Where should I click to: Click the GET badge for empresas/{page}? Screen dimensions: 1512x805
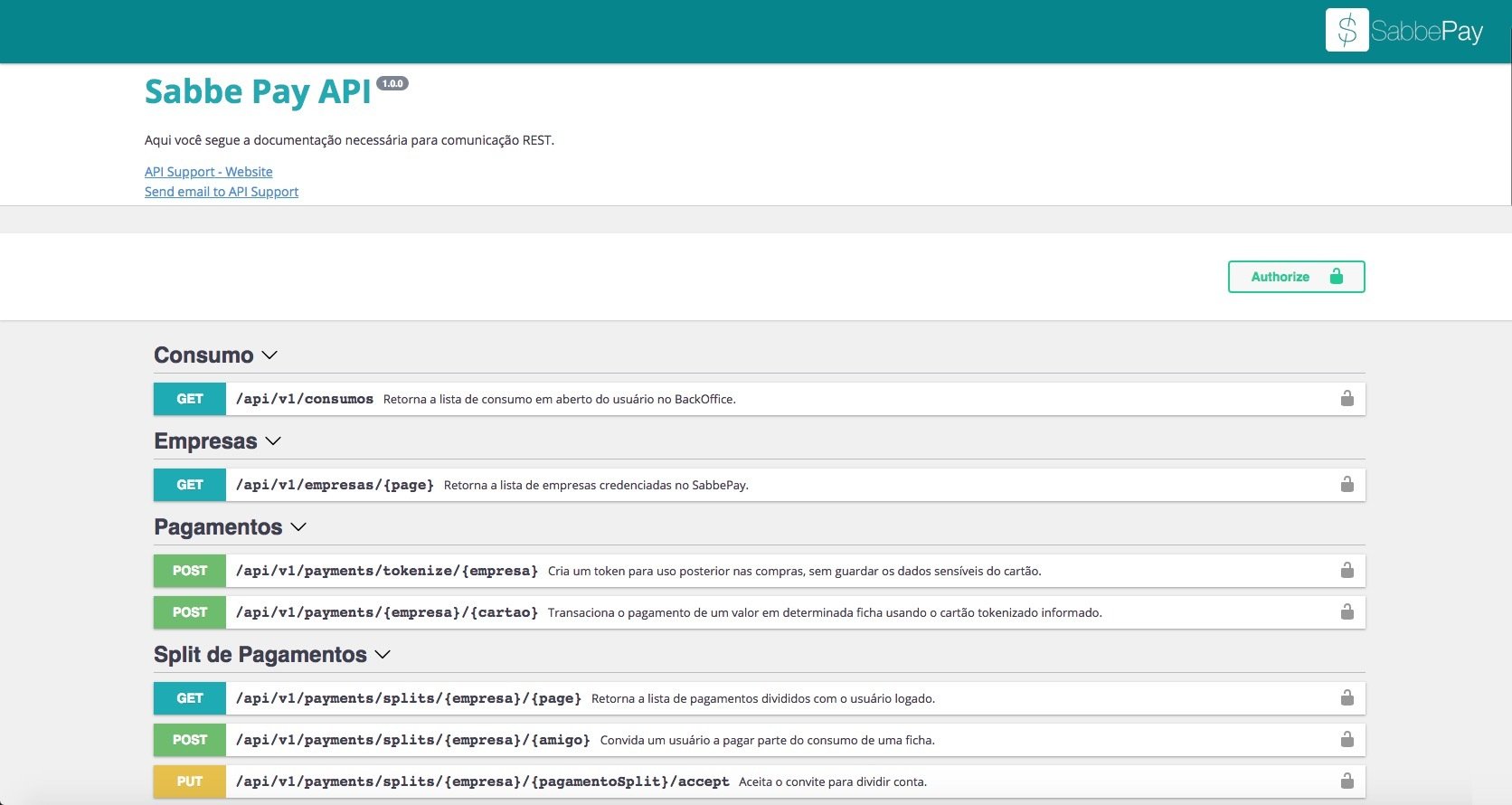190,485
